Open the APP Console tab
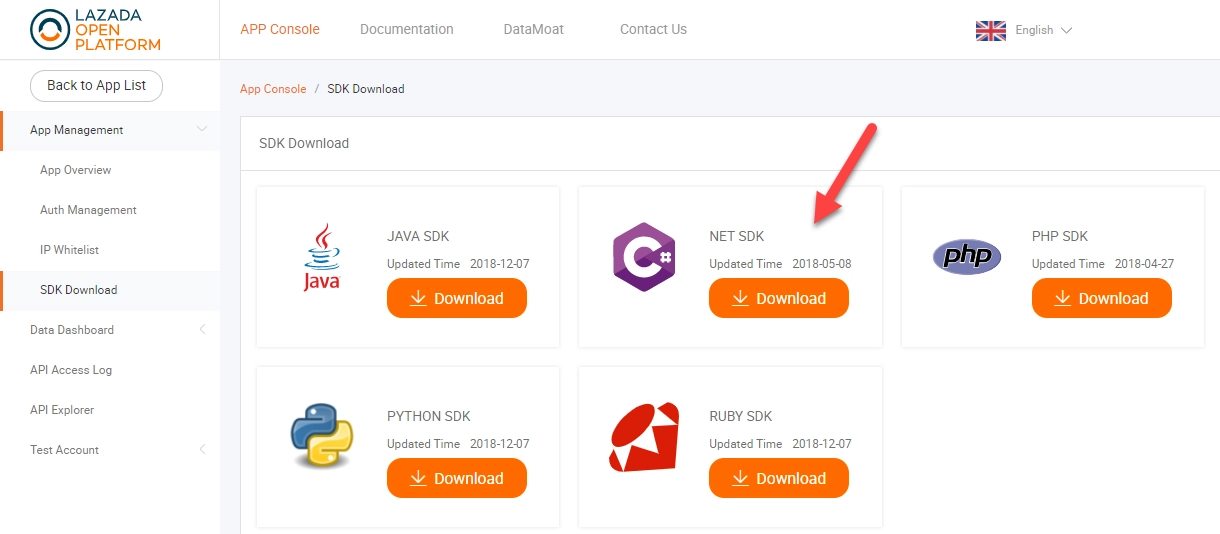 coord(280,29)
